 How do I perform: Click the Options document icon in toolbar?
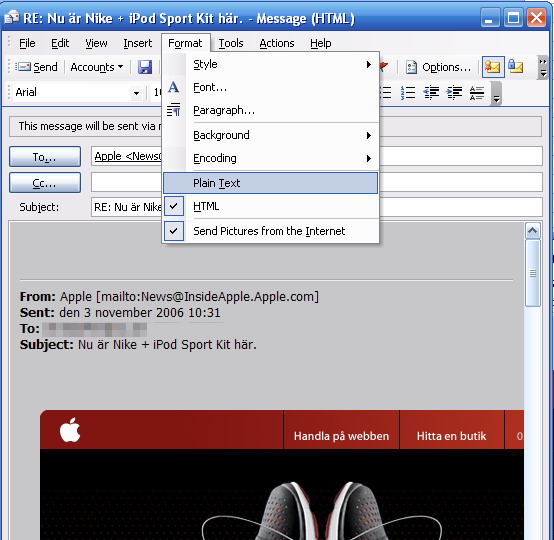tap(411, 67)
